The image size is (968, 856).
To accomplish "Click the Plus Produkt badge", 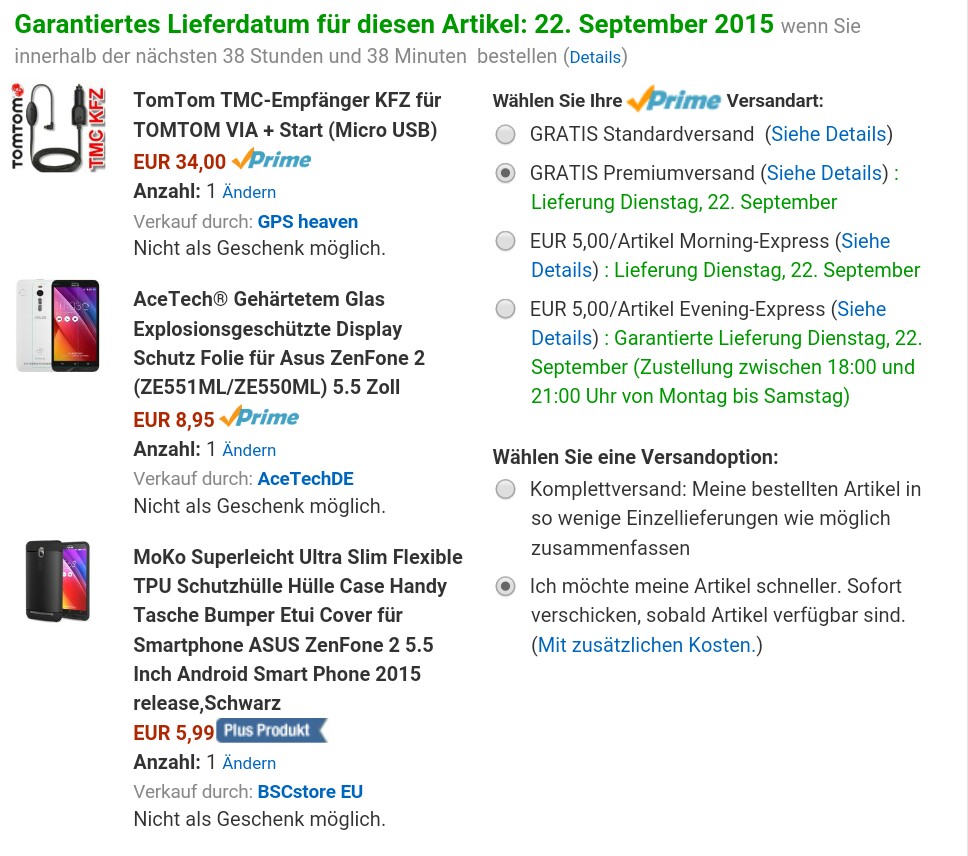I will [x=270, y=731].
